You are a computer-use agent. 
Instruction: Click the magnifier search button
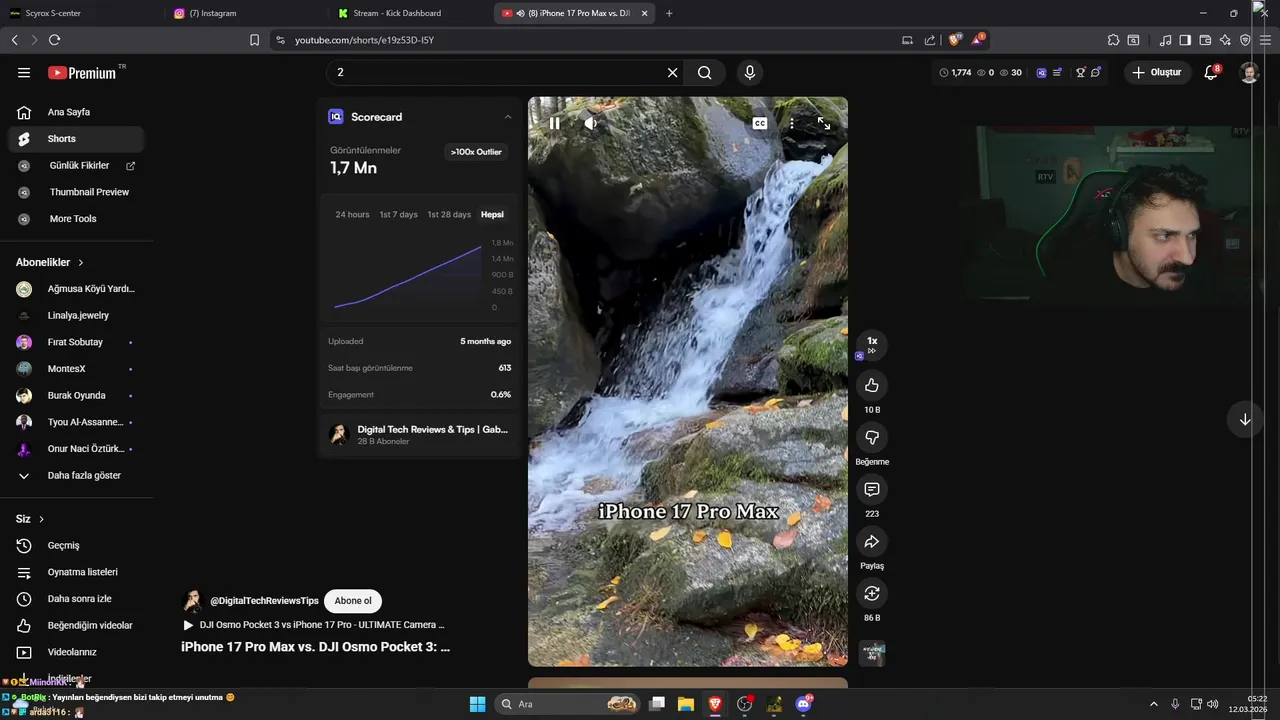[x=705, y=73]
